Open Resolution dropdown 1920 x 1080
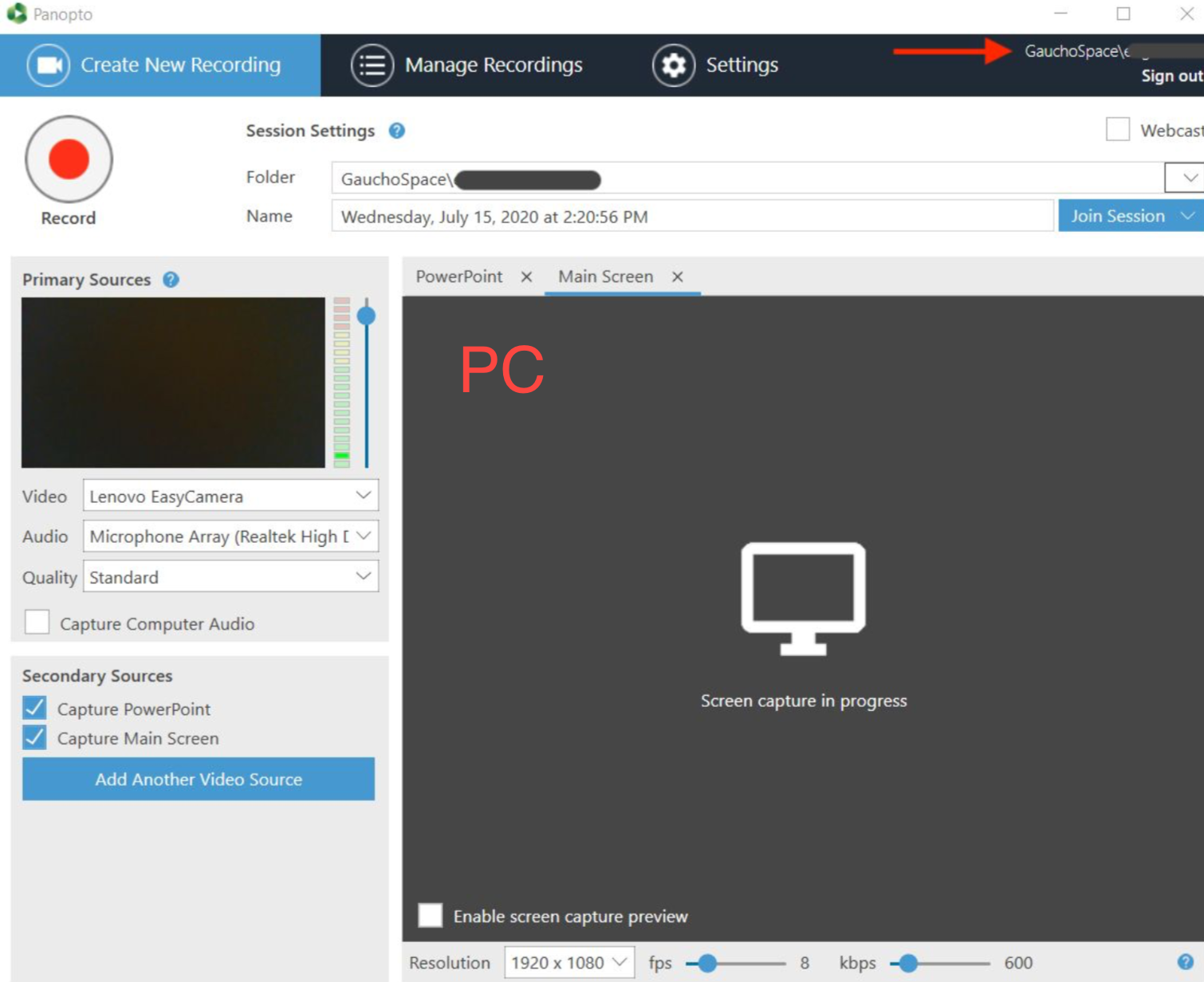 pos(569,963)
